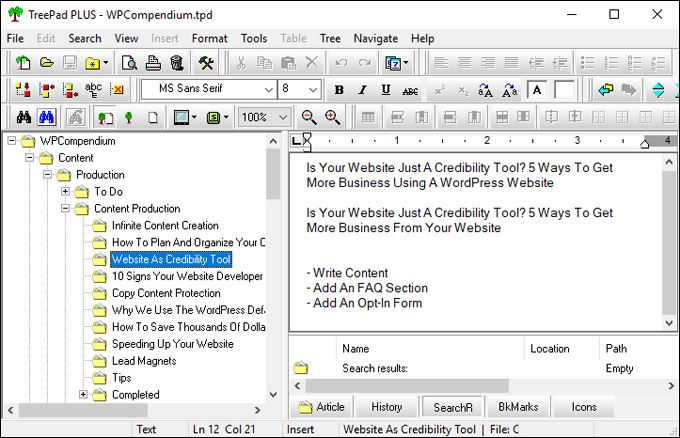
Task: Open the Navigate menu
Action: [x=376, y=39]
